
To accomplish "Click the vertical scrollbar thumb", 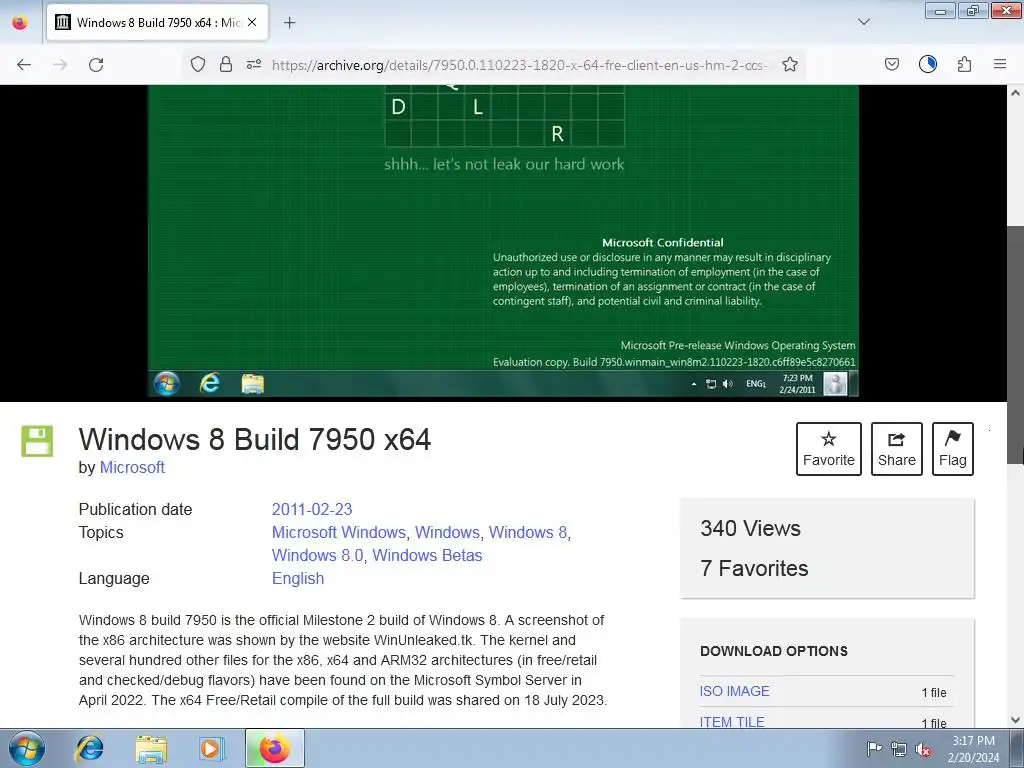I will coord(1016,345).
